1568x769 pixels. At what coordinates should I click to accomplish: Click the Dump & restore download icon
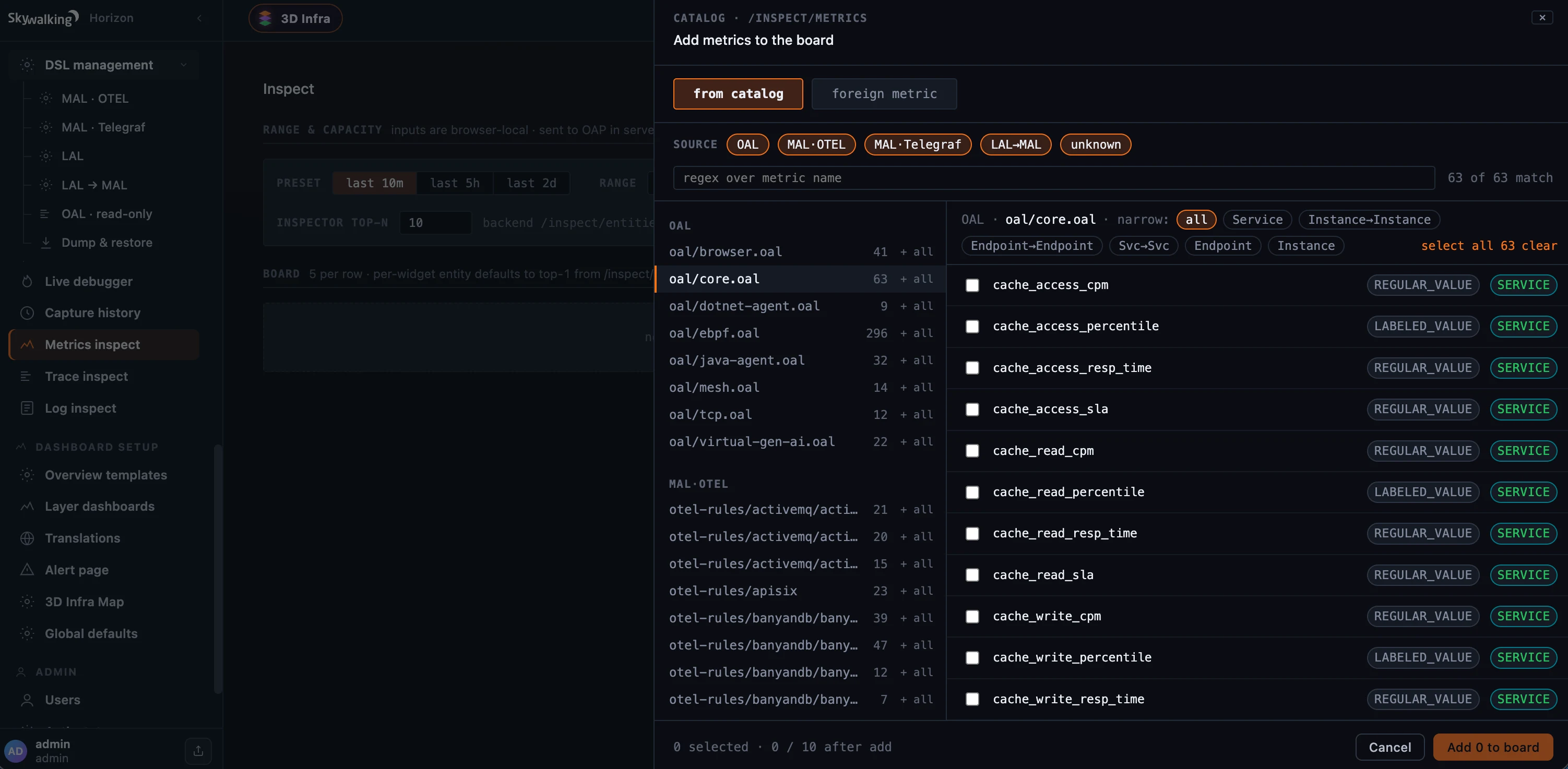45,242
